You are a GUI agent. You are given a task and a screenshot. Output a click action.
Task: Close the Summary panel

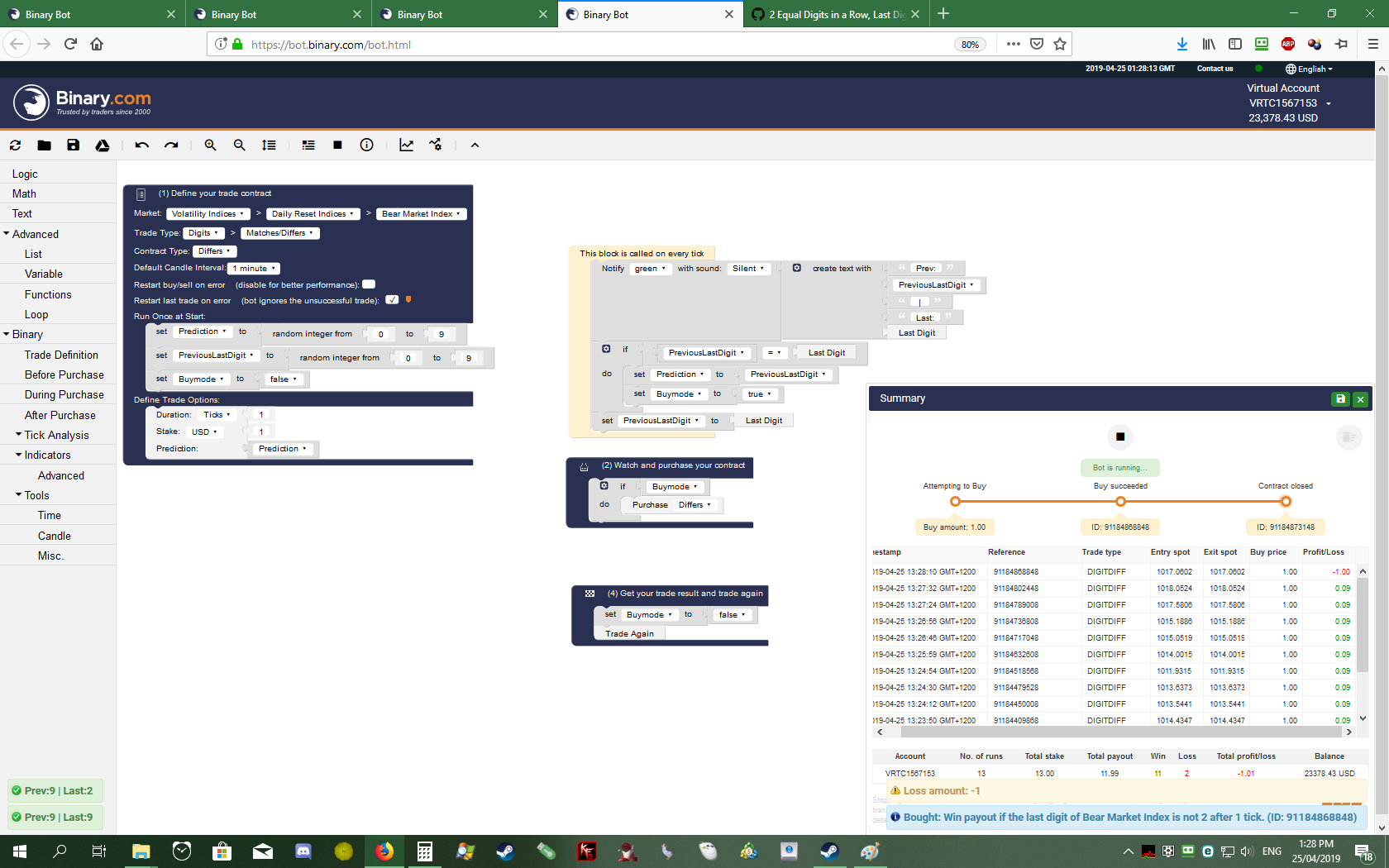tap(1360, 398)
